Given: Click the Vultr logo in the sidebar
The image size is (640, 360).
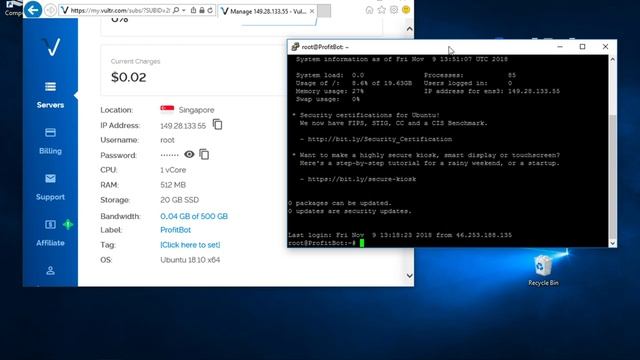Looking at the screenshot, I should (51, 47).
